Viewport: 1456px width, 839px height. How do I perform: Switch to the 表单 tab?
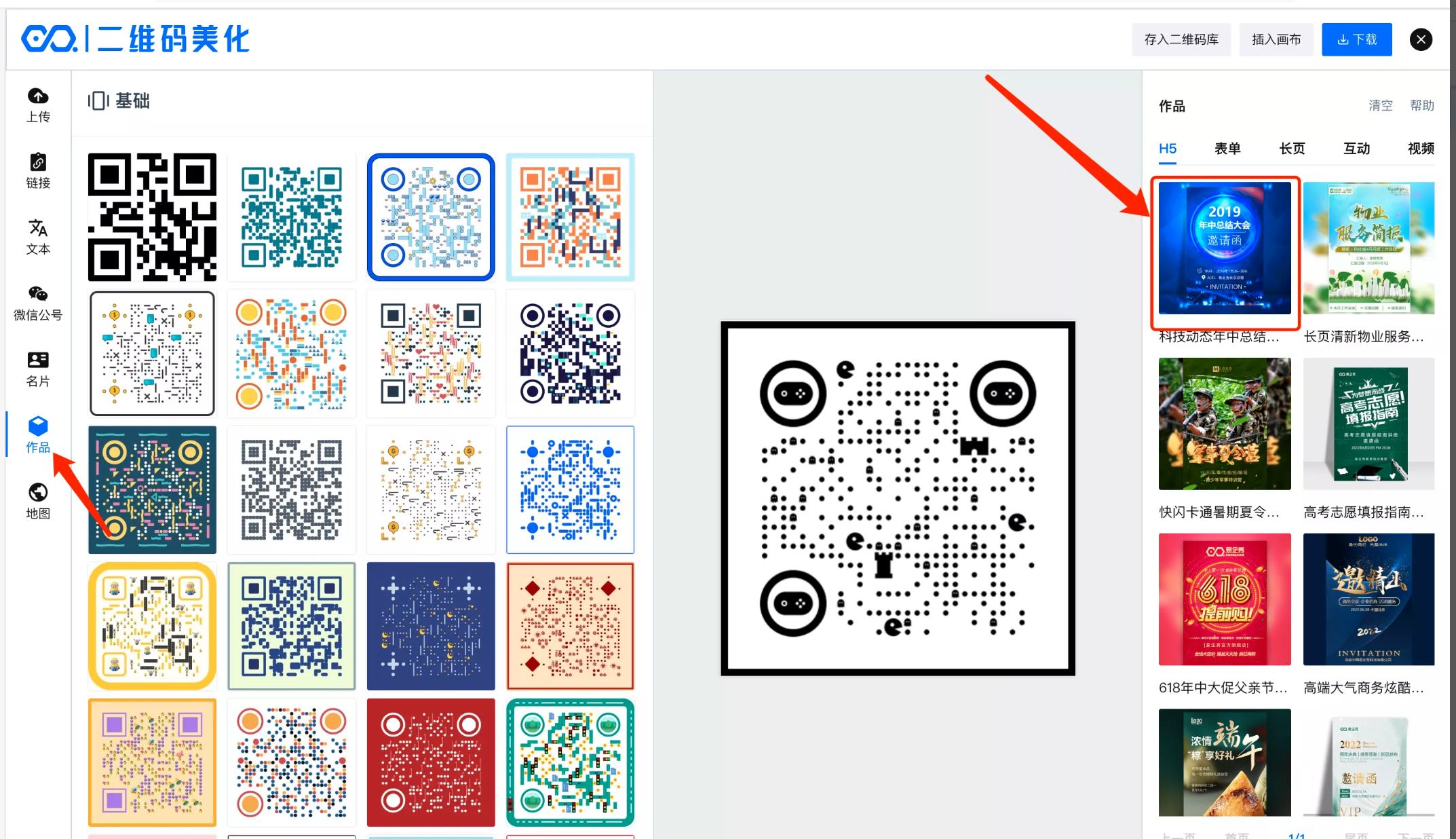pos(1227,149)
